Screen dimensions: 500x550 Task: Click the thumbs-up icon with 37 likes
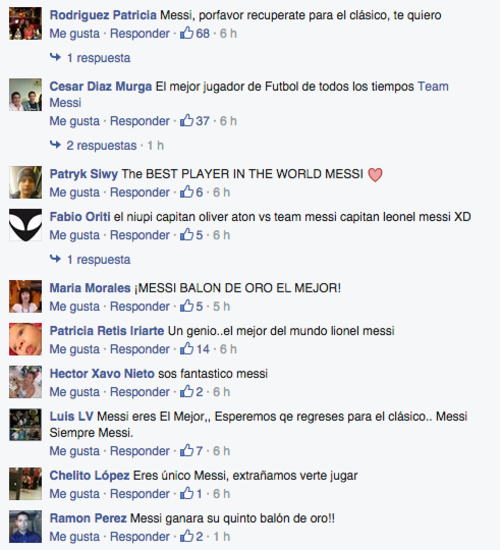(x=187, y=120)
